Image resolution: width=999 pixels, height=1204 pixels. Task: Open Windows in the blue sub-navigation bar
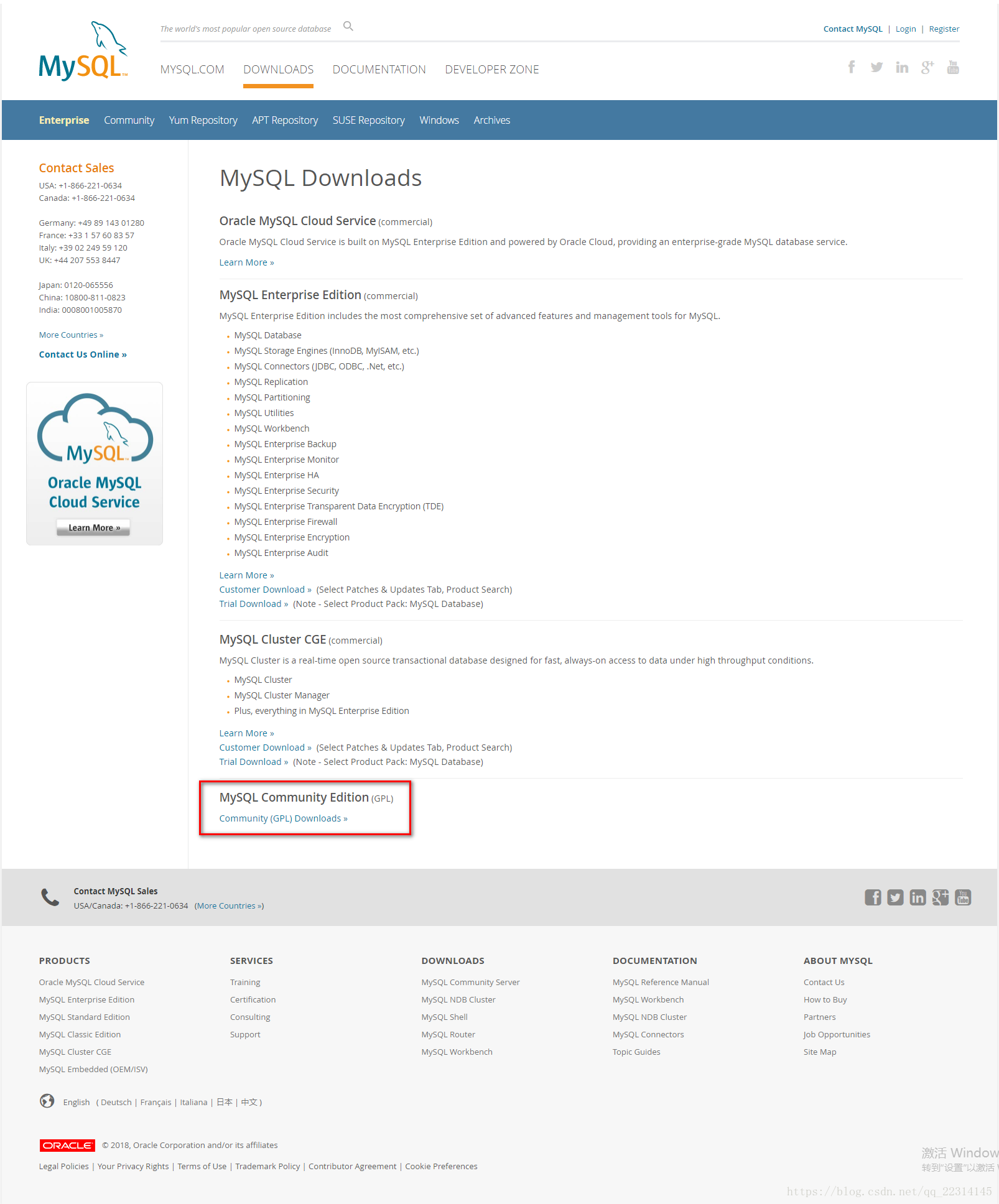tap(439, 120)
